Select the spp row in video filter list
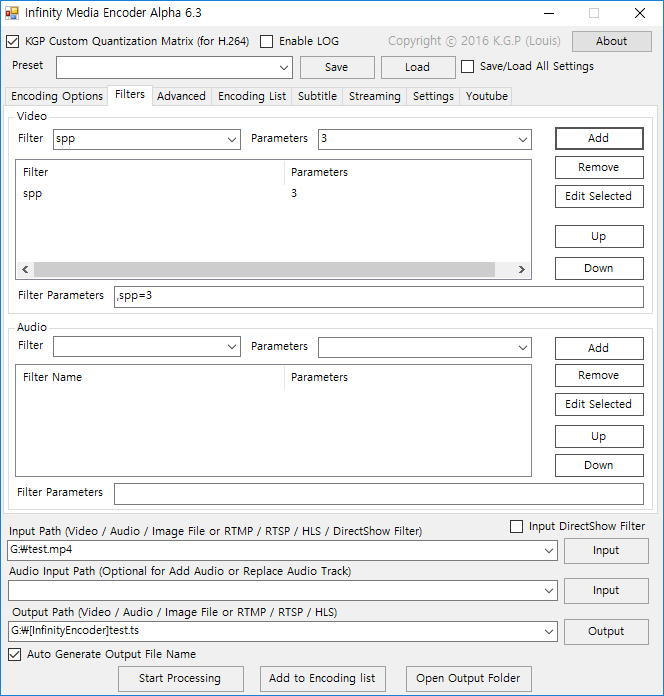 [x=273, y=194]
